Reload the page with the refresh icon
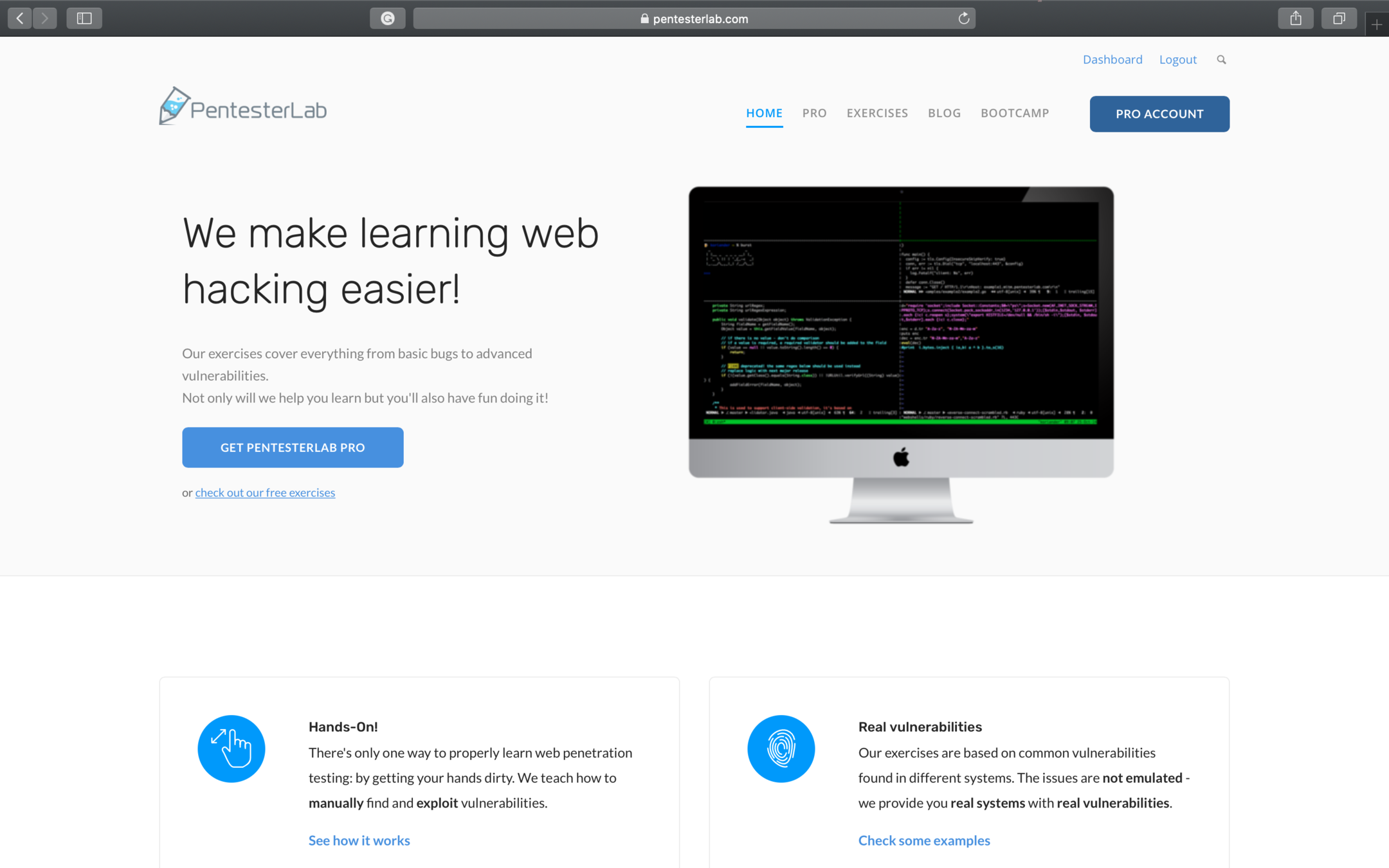Image resolution: width=1389 pixels, height=868 pixels. (963, 18)
